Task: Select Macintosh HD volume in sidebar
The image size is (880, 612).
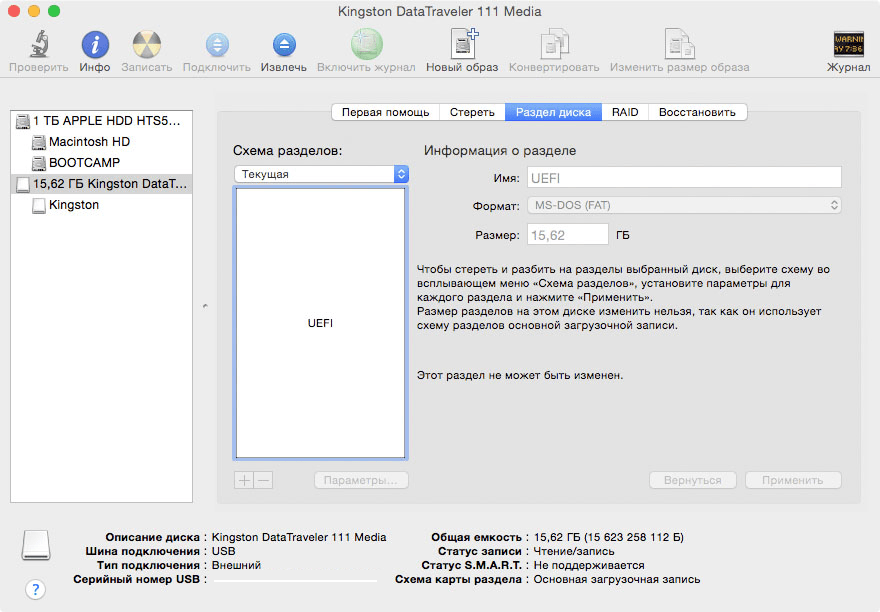Action: pyautogui.click(x=89, y=142)
